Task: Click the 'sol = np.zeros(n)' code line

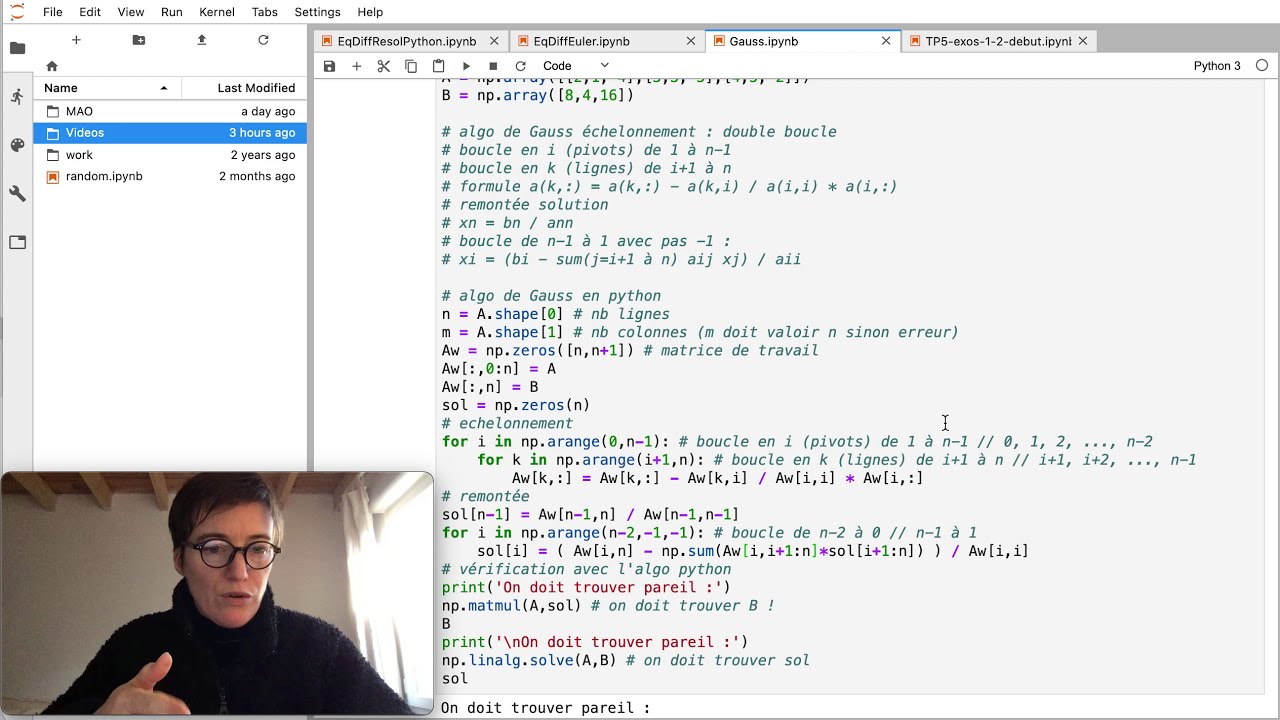Action: click(516, 405)
